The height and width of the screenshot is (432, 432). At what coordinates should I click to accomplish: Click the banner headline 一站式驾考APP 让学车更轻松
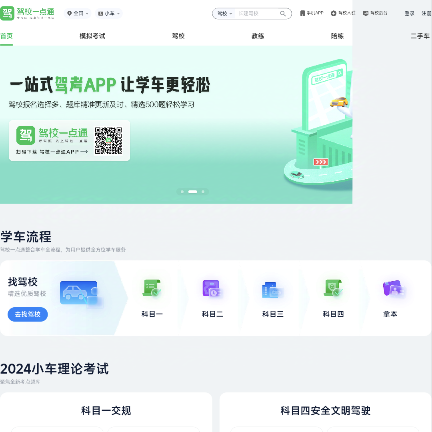click(x=110, y=85)
